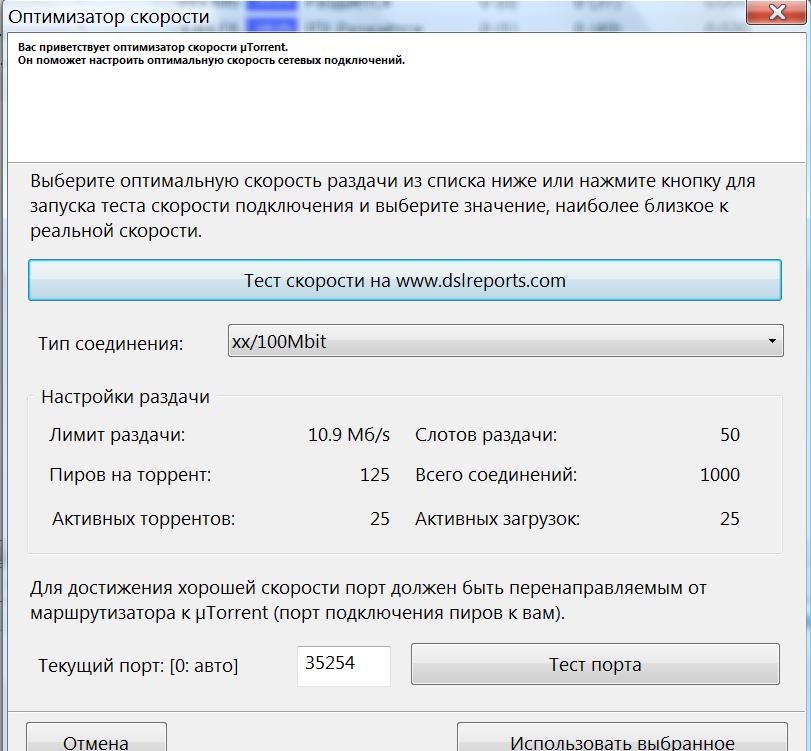Click the Активных загрузок label
The image size is (811, 751).
497,519
